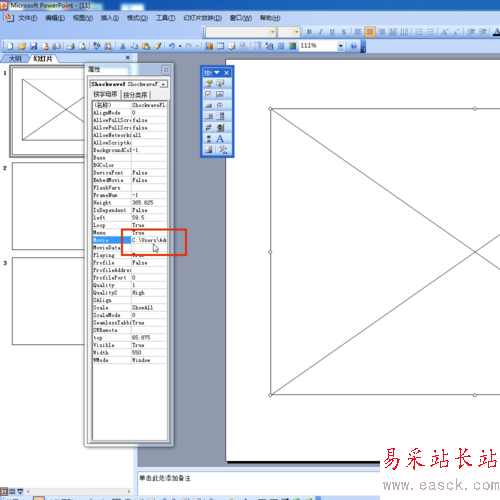Viewport: 500px width, 500px height.
Task: Select the Command Button control tool
Action: click(x=209, y=105)
